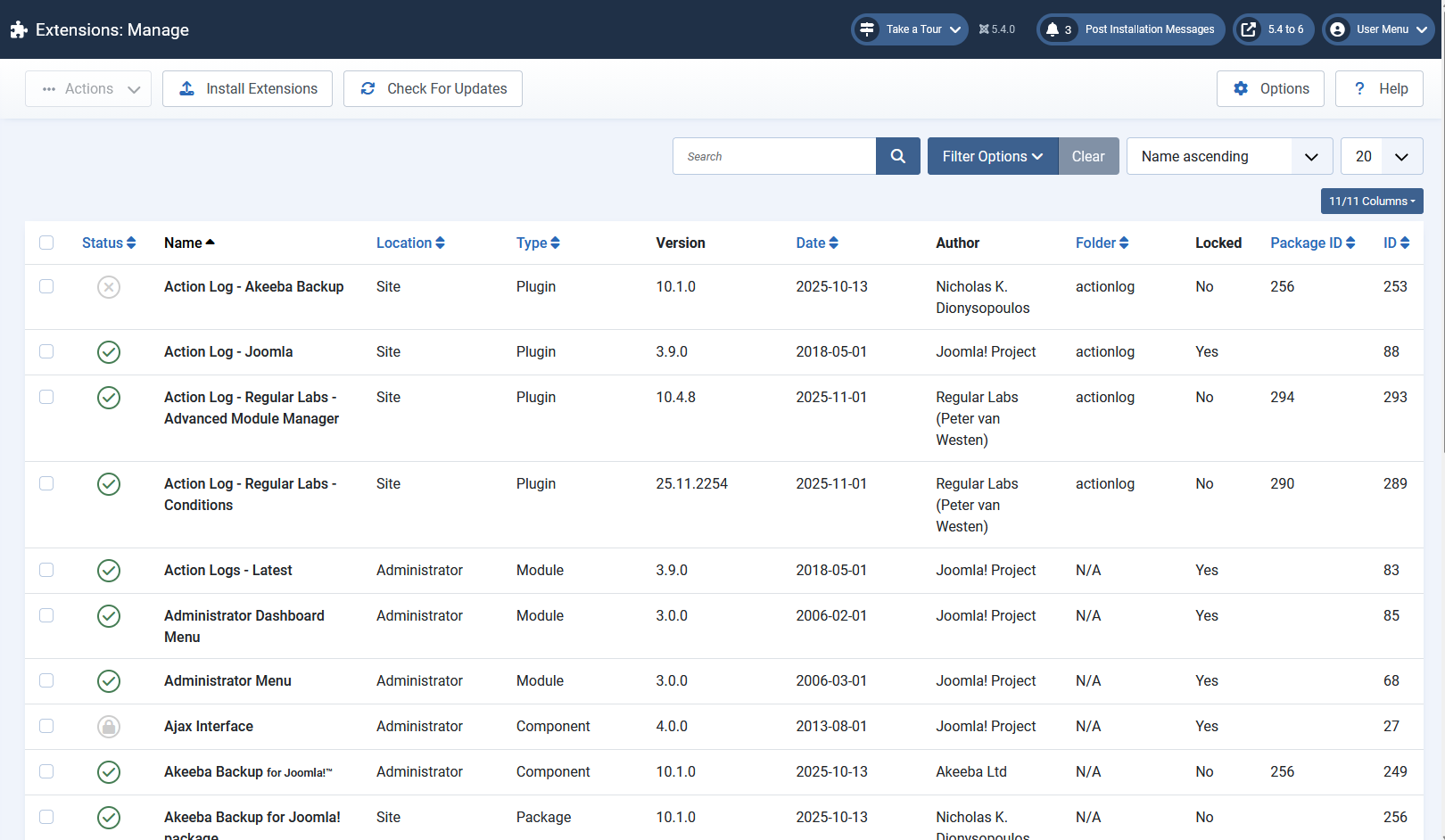Click the Check For Updates button
The height and width of the screenshot is (840, 1445).
point(433,88)
